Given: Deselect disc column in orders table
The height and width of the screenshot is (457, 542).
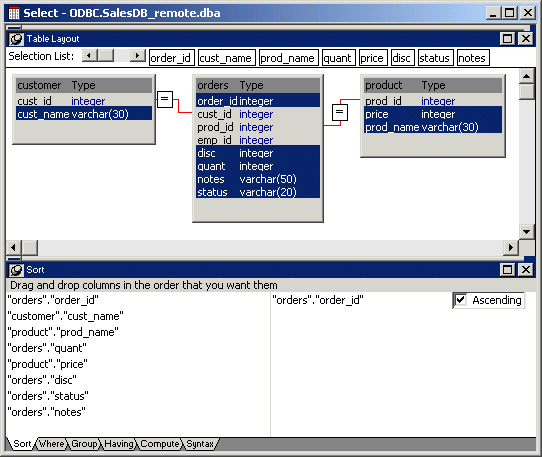Looking at the screenshot, I should 258,153.
